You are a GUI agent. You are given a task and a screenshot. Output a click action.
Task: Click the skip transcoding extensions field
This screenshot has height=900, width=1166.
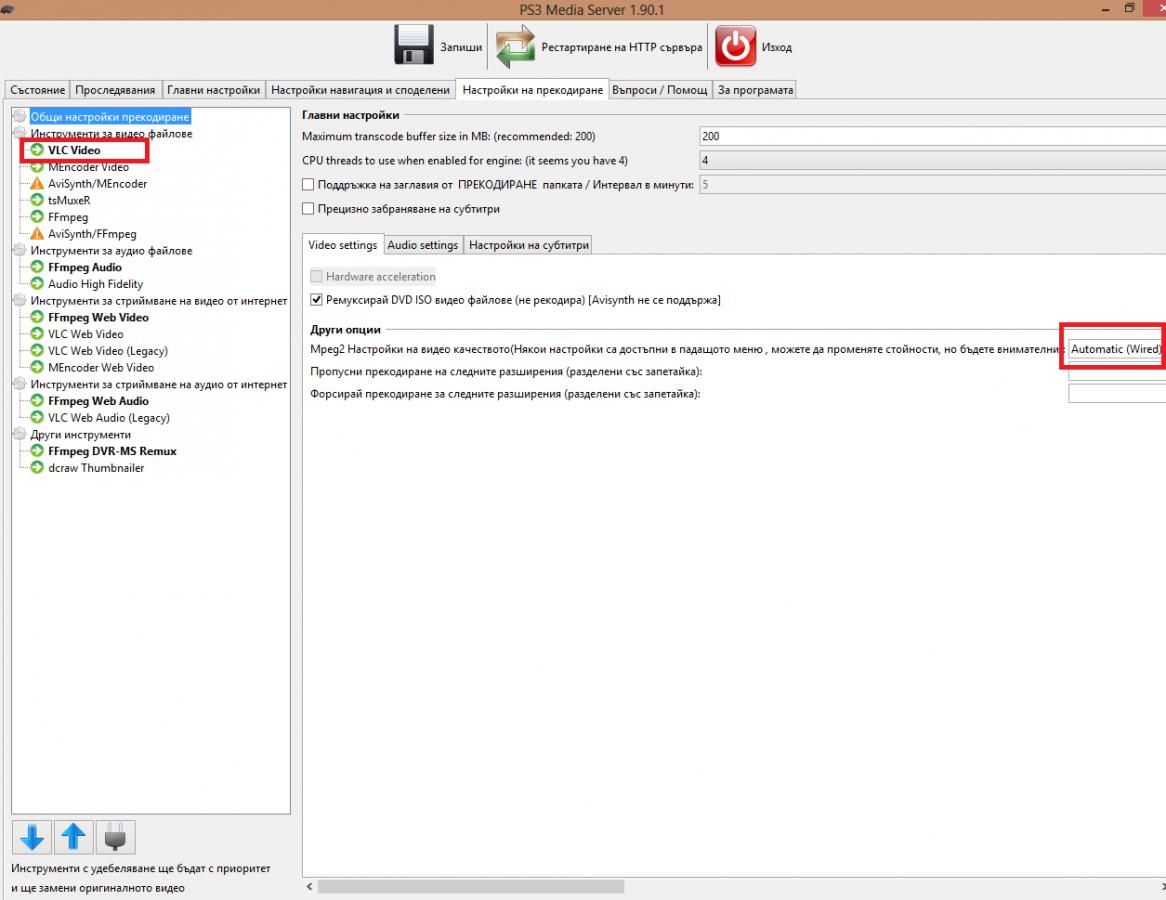[x=1116, y=372]
